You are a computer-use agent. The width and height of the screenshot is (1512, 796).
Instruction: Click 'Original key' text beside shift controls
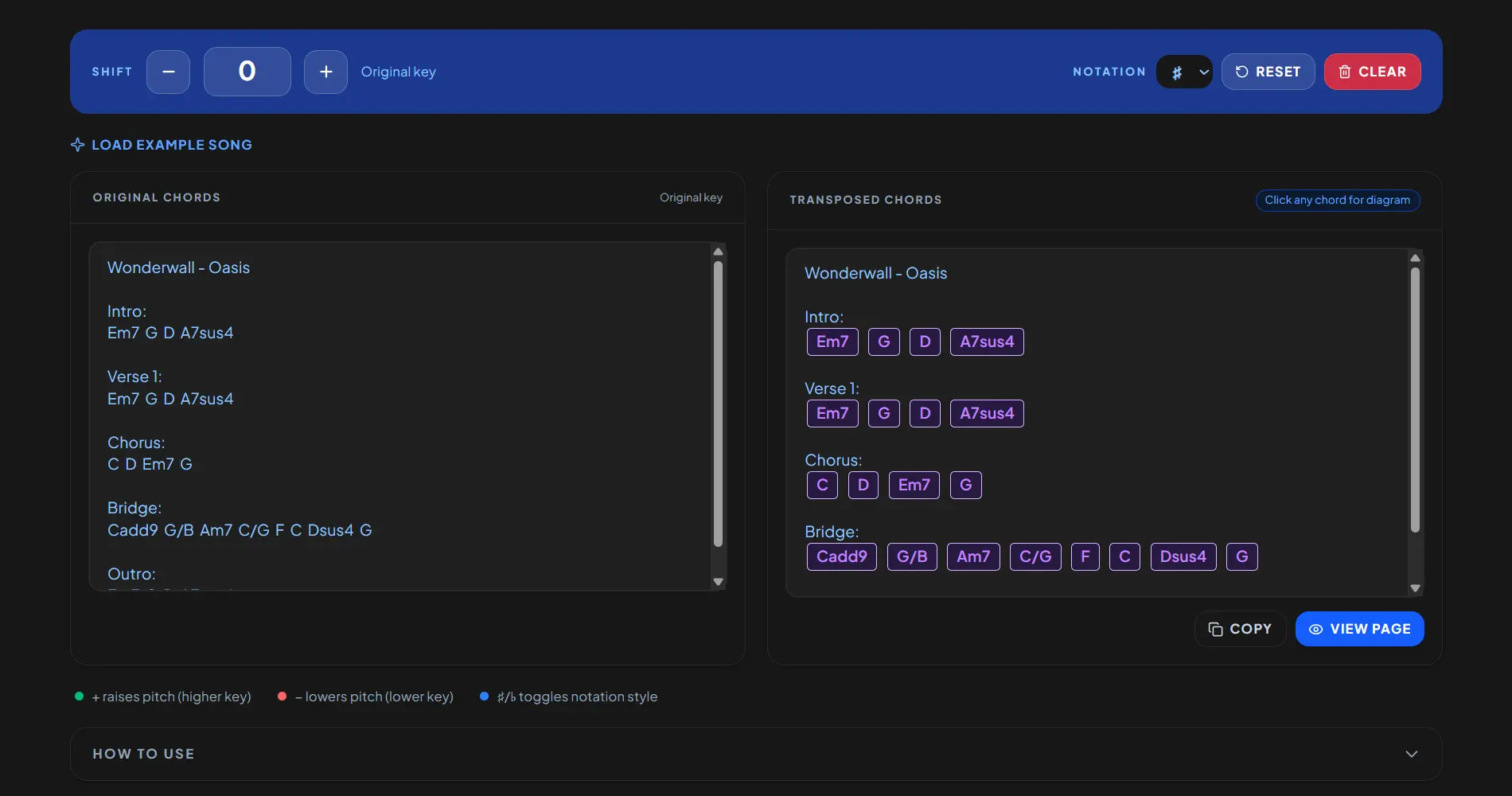tap(399, 72)
